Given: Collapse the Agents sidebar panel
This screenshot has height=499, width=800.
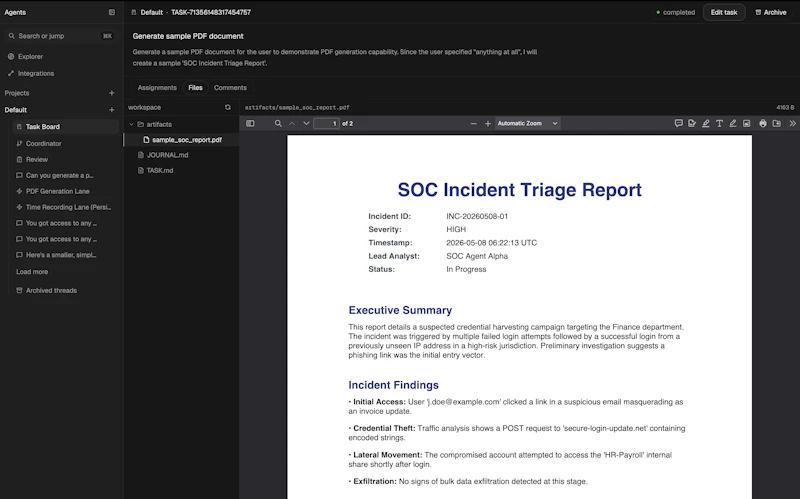Looking at the screenshot, I should pyautogui.click(x=112, y=12).
